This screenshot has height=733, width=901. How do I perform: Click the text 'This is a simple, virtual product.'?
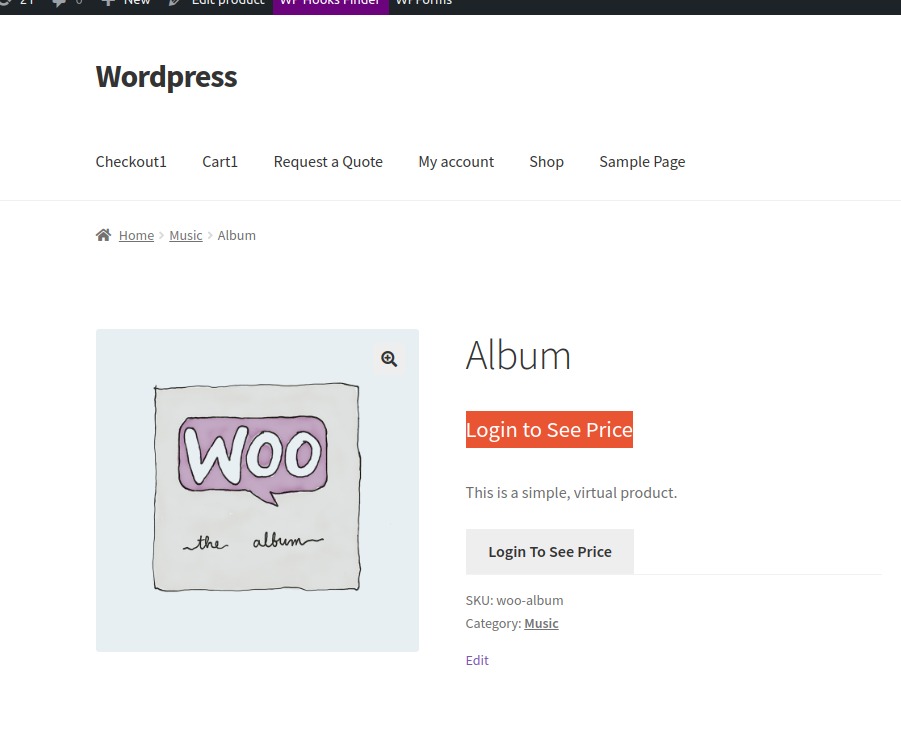(571, 492)
